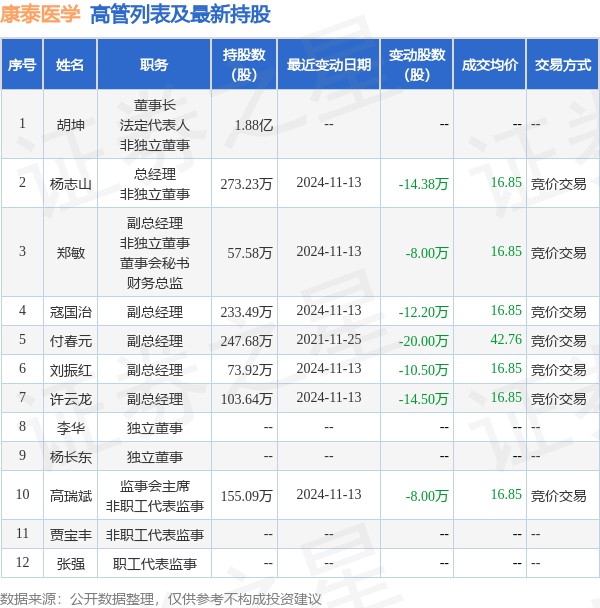Click the change value -14.38万

(x=423, y=183)
